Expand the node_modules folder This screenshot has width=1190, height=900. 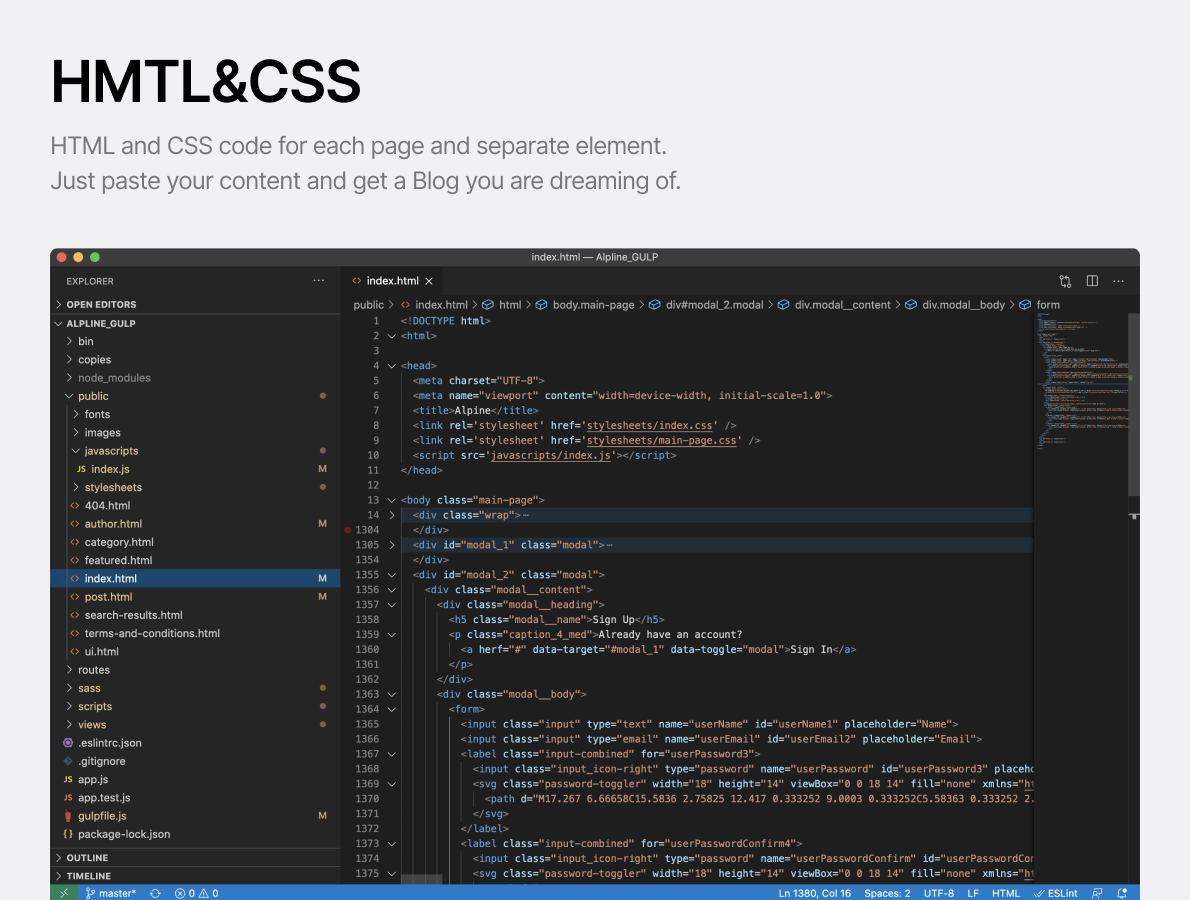(195, 378)
